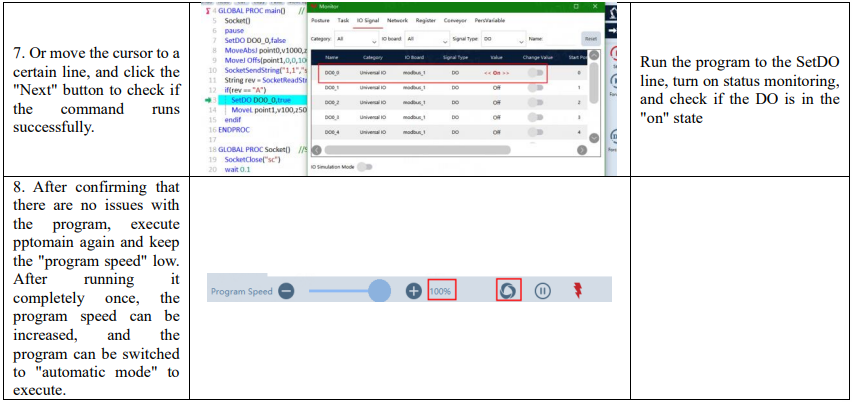Click the Value column header

click(496, 56)
